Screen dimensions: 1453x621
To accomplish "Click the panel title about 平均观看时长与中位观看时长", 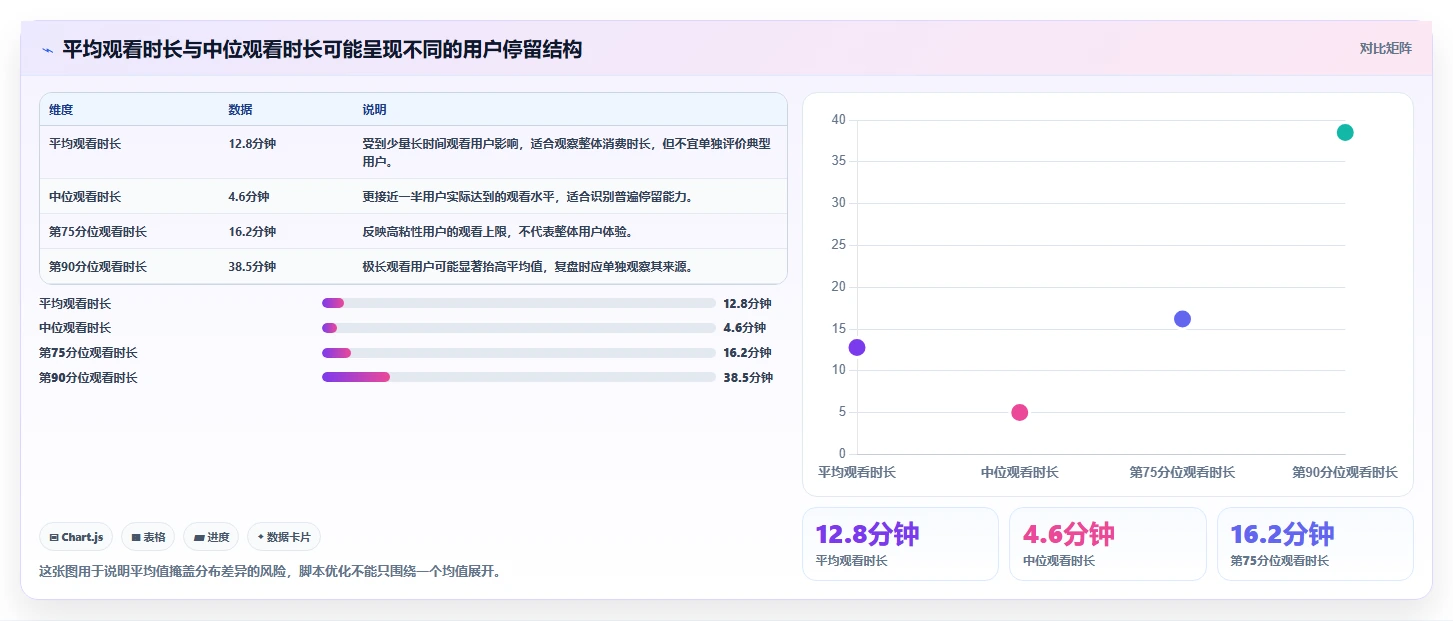I will [322, 49].
